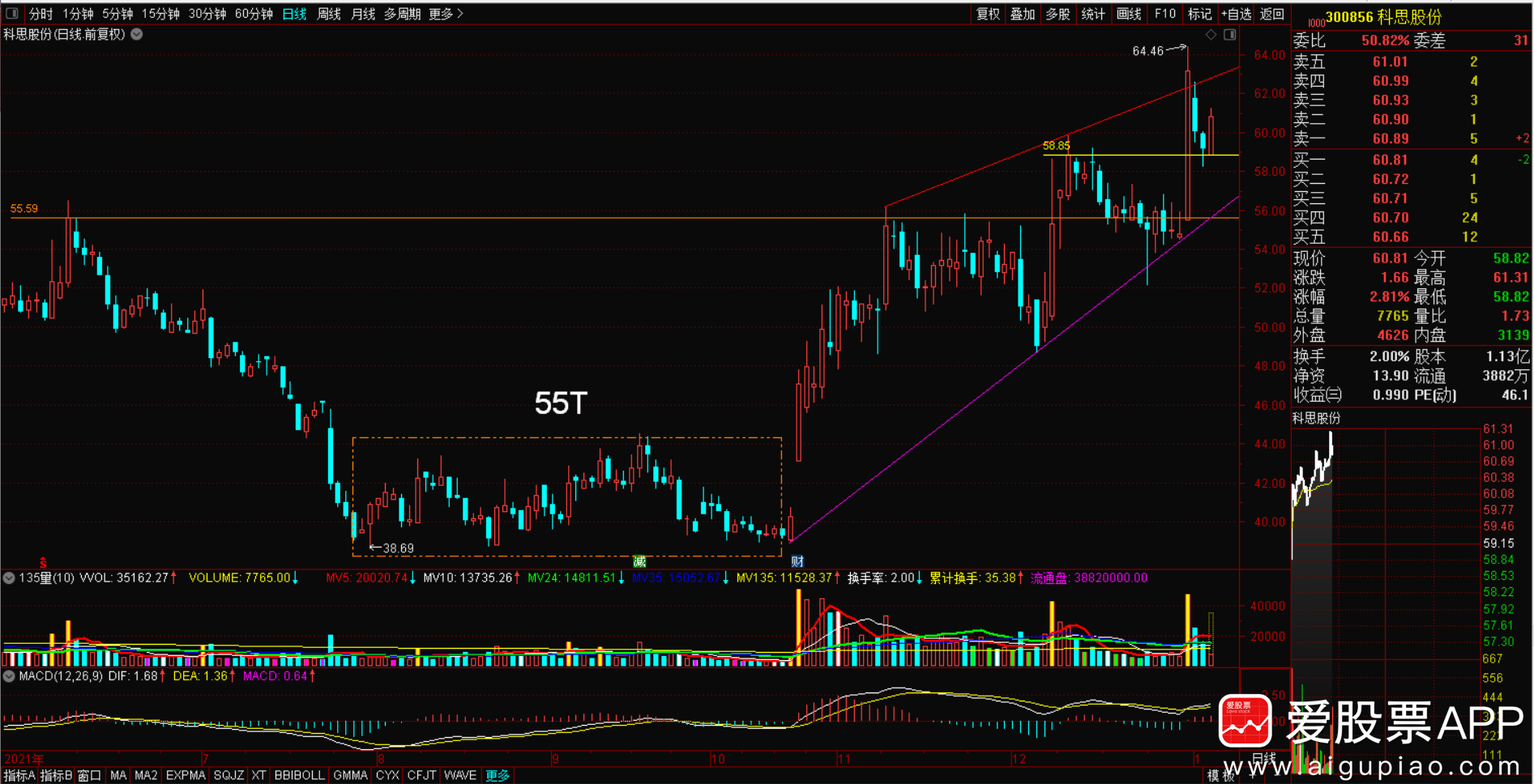Click the blue 财 marker below the chart
The width and height of the screenshot is (1534, 784).
[797, 561]
